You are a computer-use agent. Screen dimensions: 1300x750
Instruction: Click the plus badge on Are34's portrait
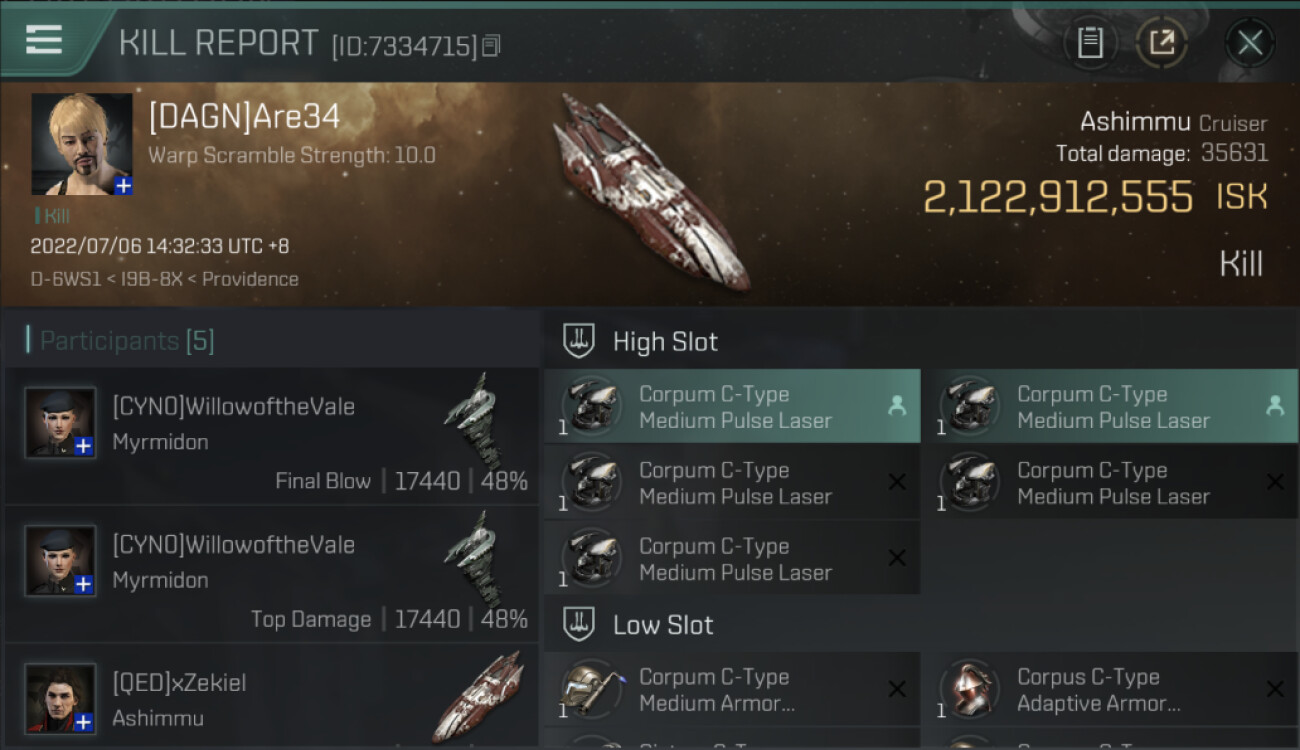122,185
